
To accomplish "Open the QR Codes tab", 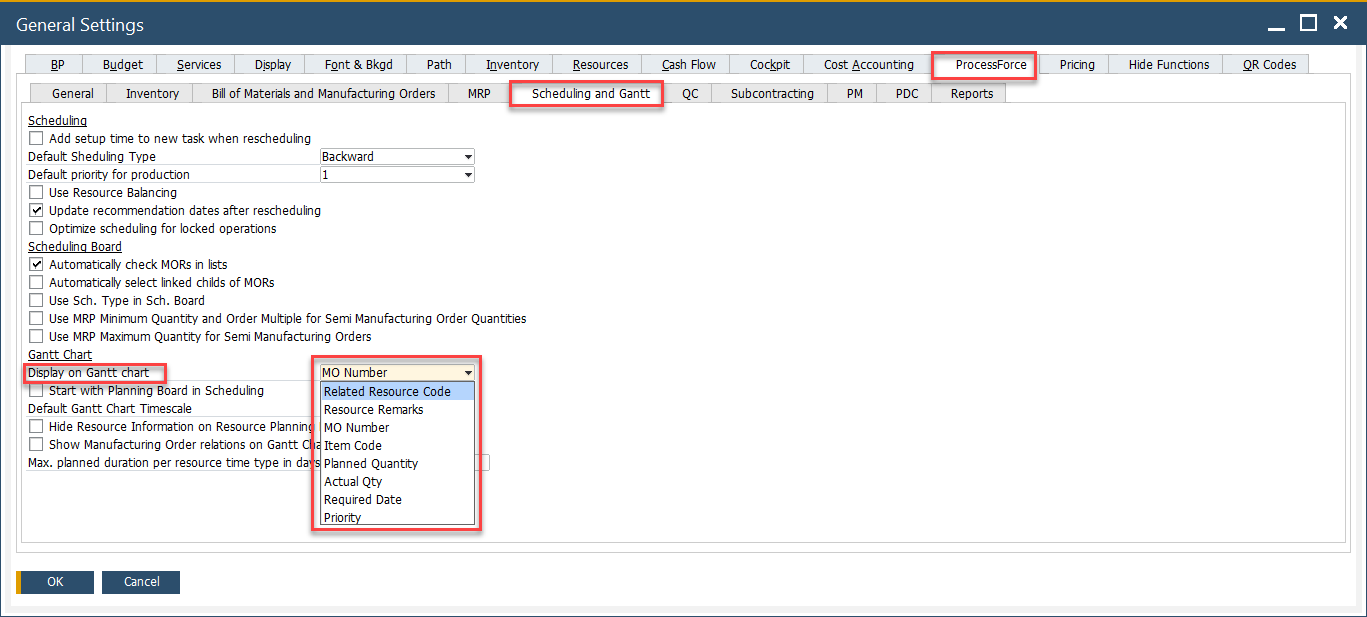I will click(x=1269, y=65).
